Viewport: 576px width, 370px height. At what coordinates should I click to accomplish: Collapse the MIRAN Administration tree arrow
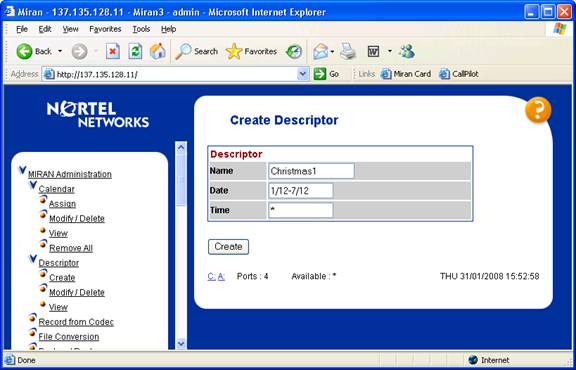pos(22,170)
